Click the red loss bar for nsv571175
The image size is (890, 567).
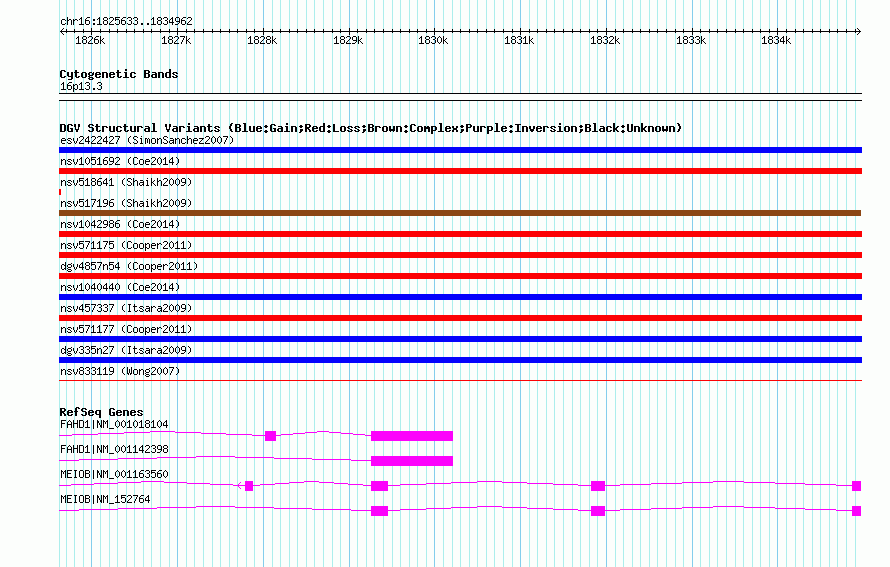point(460,255)
